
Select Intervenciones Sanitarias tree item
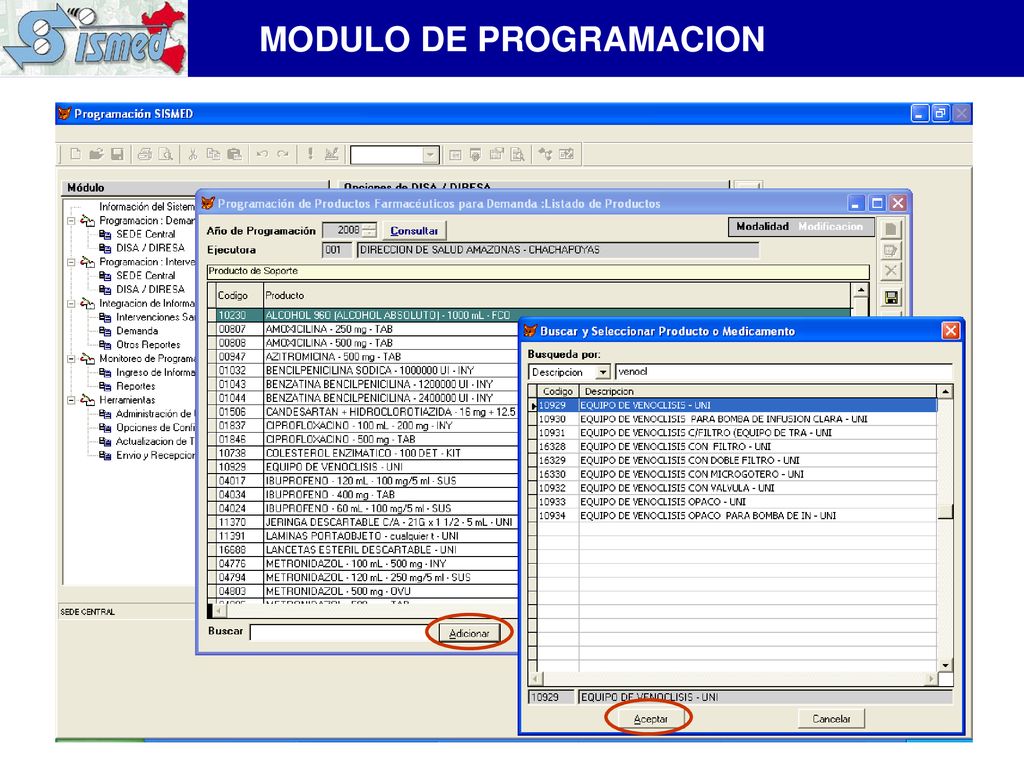tap(155, 317)
